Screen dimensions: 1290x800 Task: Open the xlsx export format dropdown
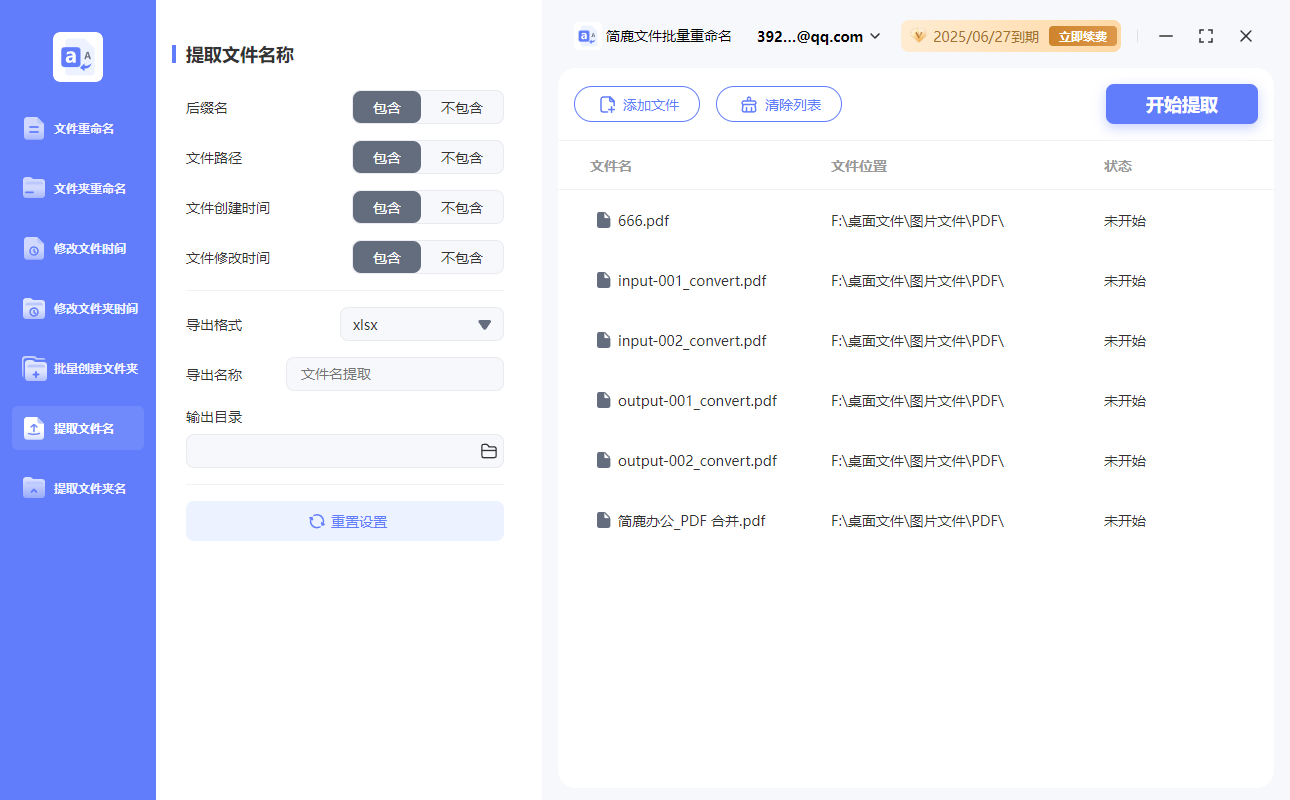(421, 324)
